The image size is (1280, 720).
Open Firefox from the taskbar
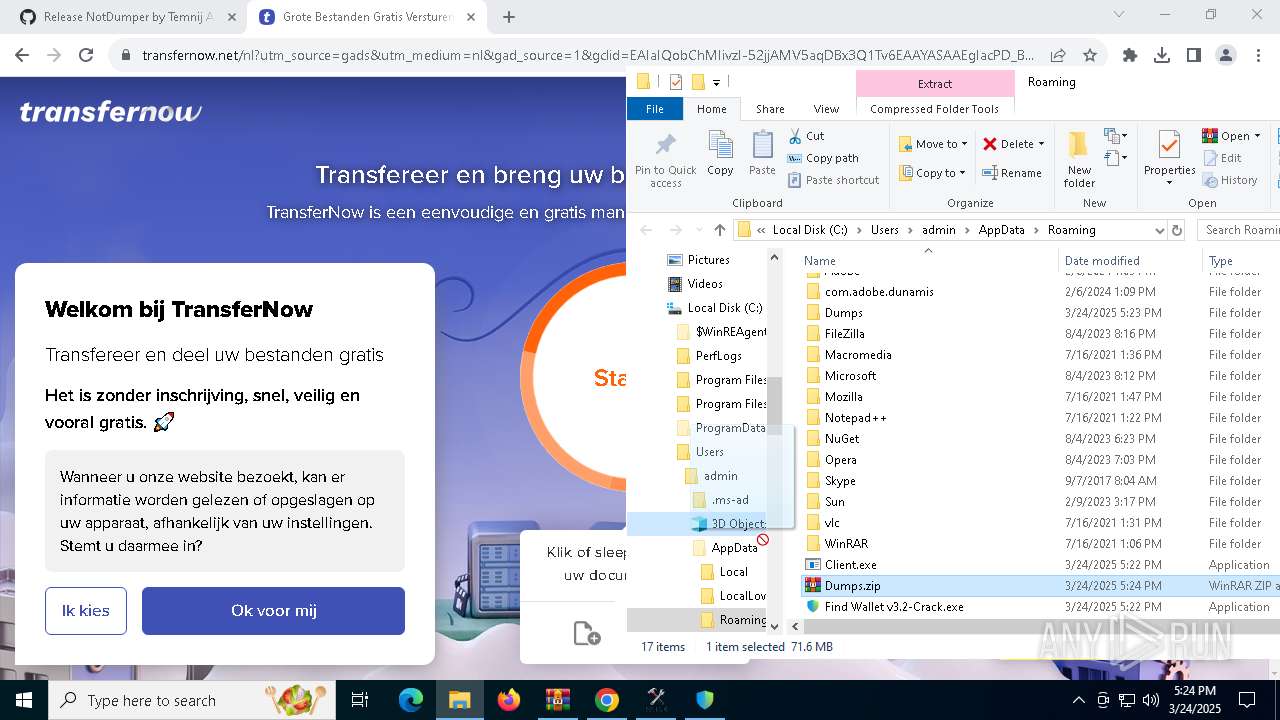(509, 700)
